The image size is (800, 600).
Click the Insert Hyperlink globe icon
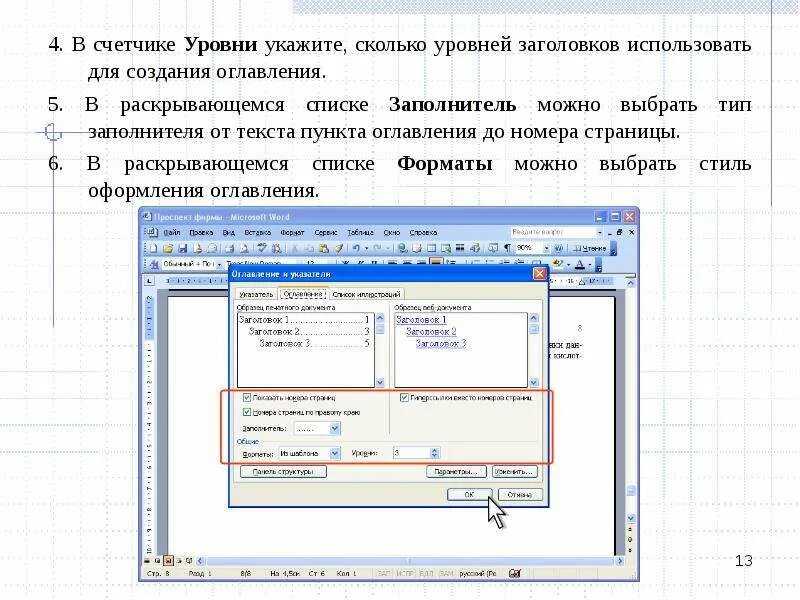click(x=403, y=248)
